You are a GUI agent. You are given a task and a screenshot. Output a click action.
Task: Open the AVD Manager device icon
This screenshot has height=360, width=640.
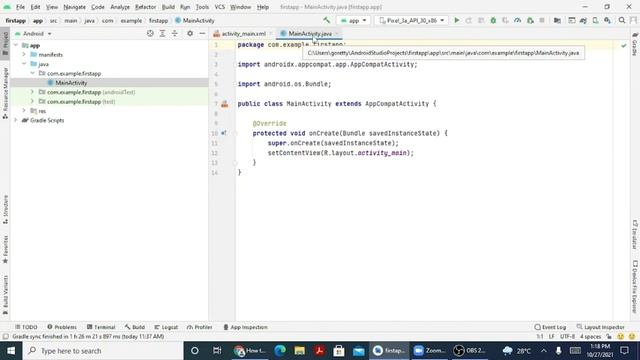(596, 20)
